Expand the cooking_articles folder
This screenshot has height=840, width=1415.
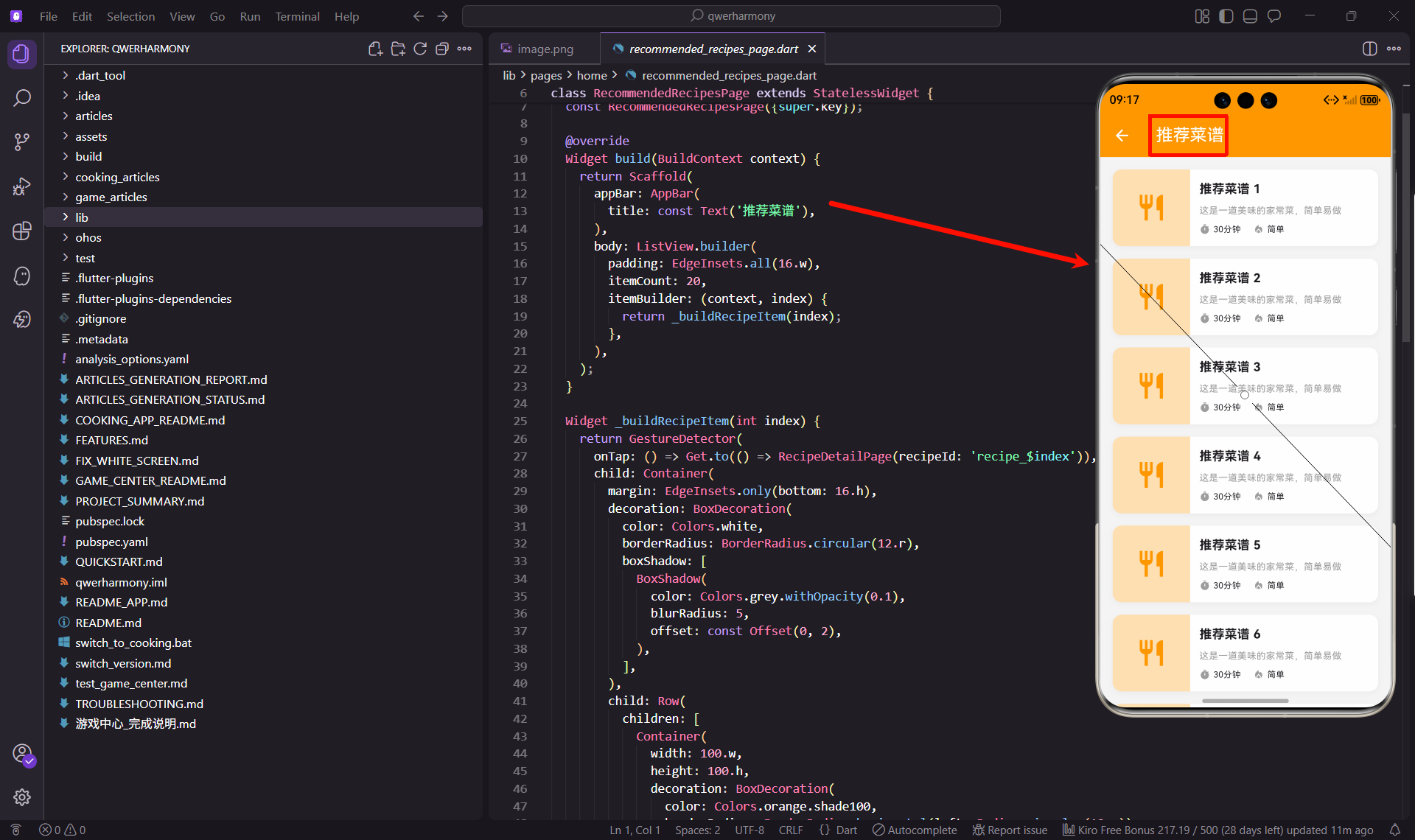pyautogui.click(x=117, y=177)
